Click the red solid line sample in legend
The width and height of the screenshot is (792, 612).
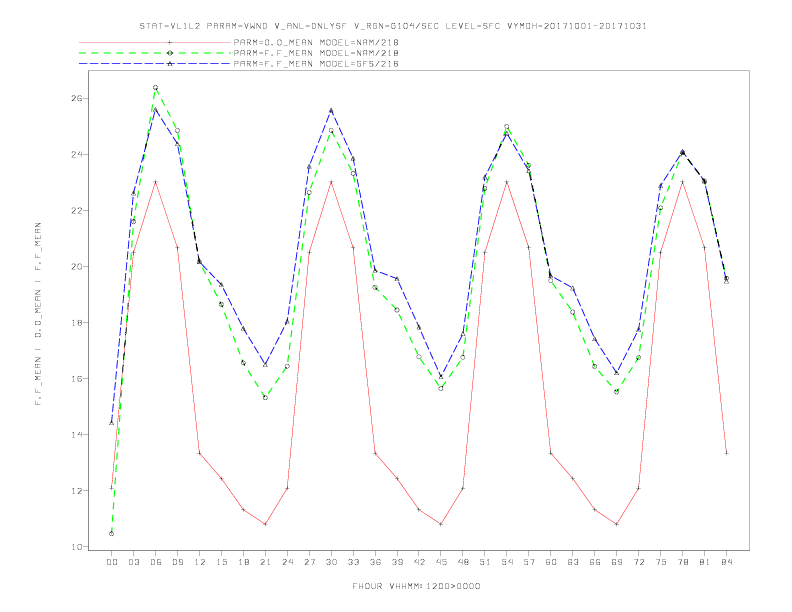coord(155,42)
